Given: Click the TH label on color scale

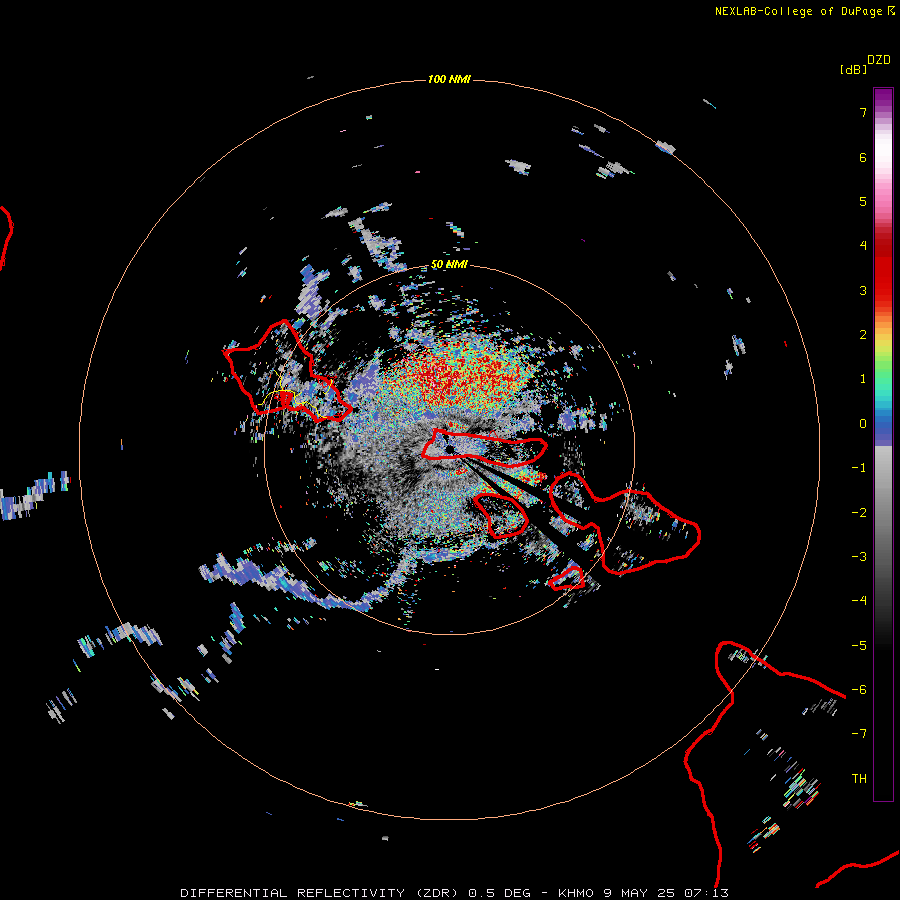Looking at the screenshot, I should 859,779.
